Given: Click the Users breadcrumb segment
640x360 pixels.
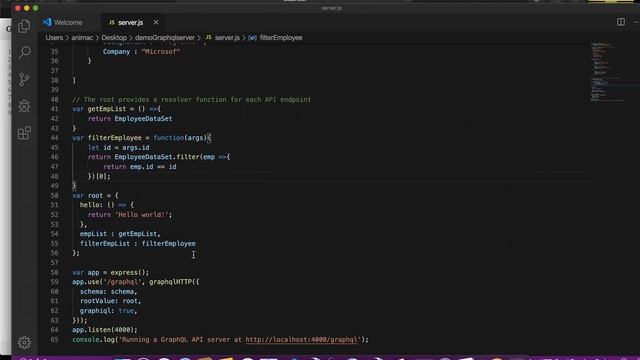Looking at the screenshot, I should click(54, 38).
